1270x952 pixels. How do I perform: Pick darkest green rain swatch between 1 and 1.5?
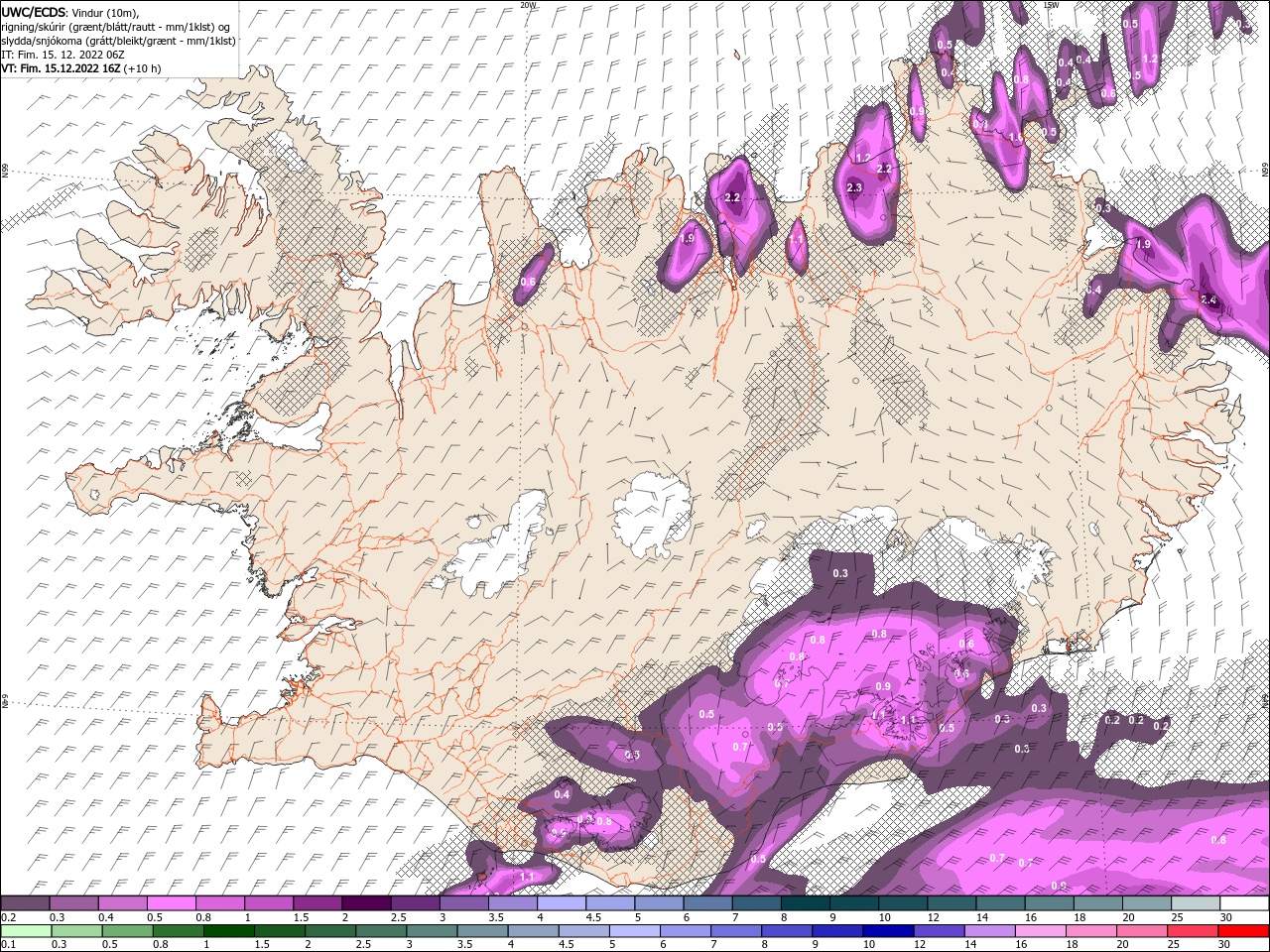point(228,932)
